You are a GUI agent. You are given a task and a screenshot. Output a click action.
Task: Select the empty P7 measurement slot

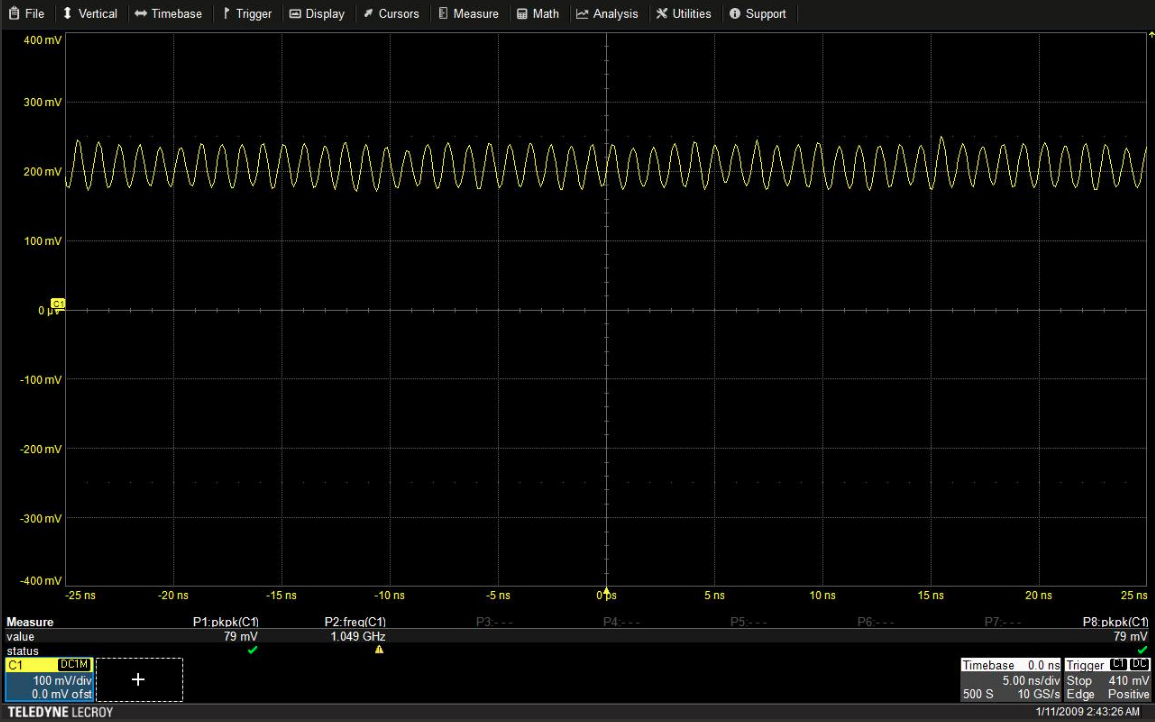[x=1003, y=622]
